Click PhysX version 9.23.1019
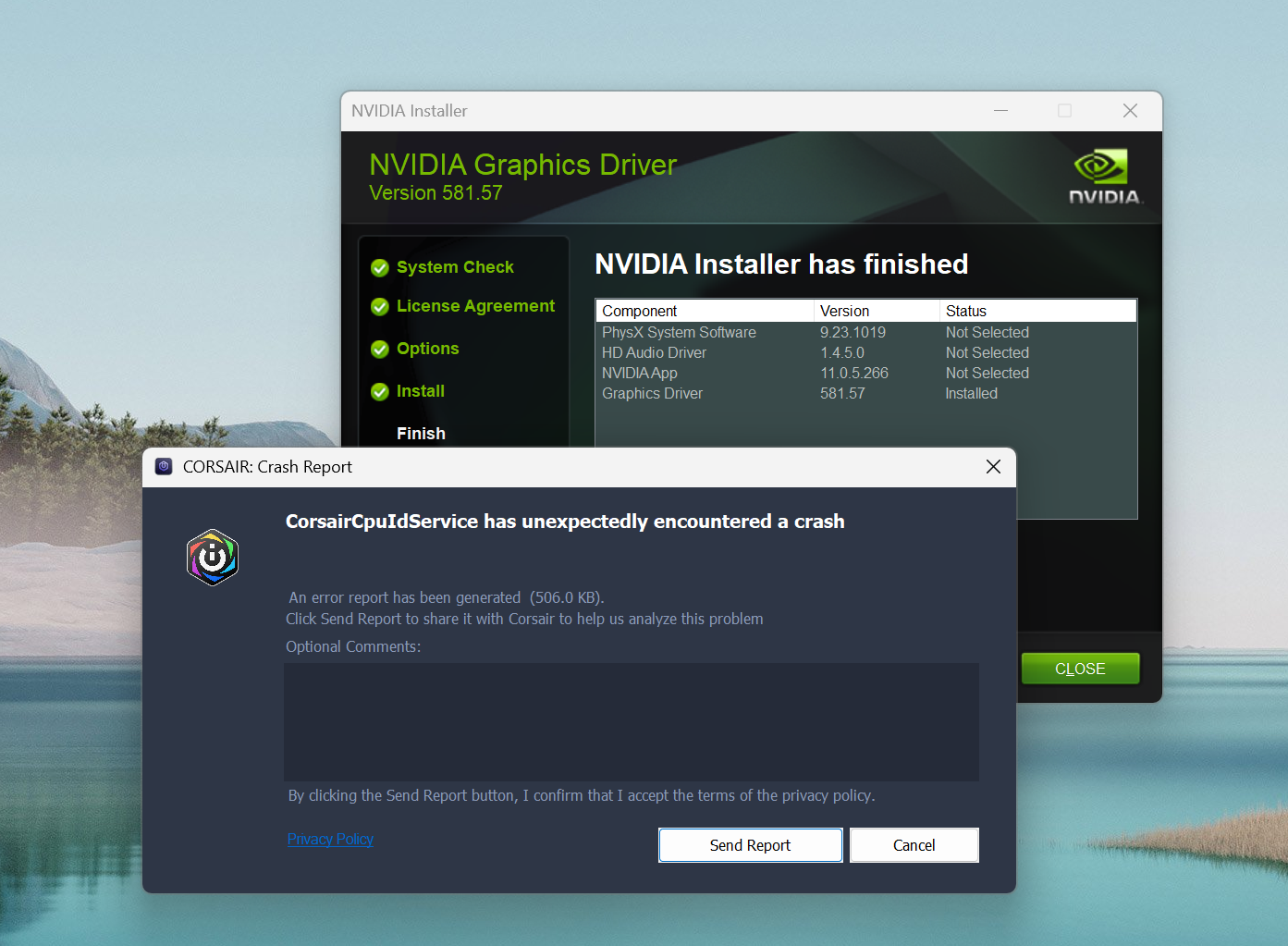 [853, 332]
